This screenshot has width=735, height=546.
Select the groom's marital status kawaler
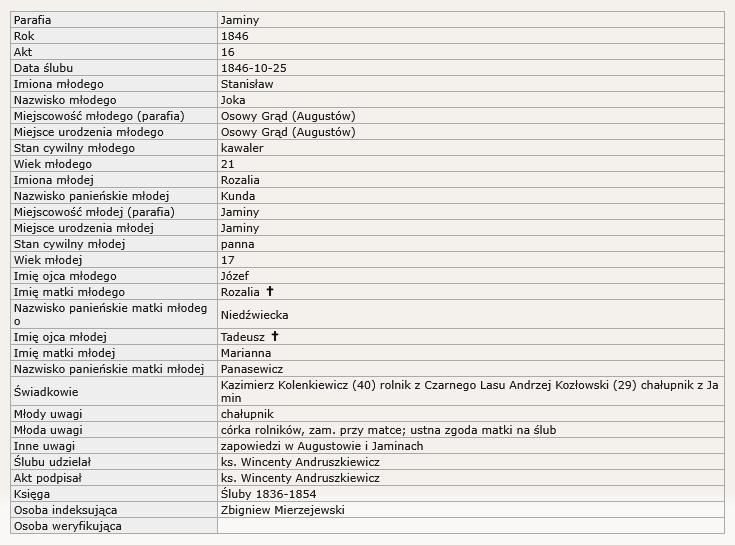tap(242, 148)
